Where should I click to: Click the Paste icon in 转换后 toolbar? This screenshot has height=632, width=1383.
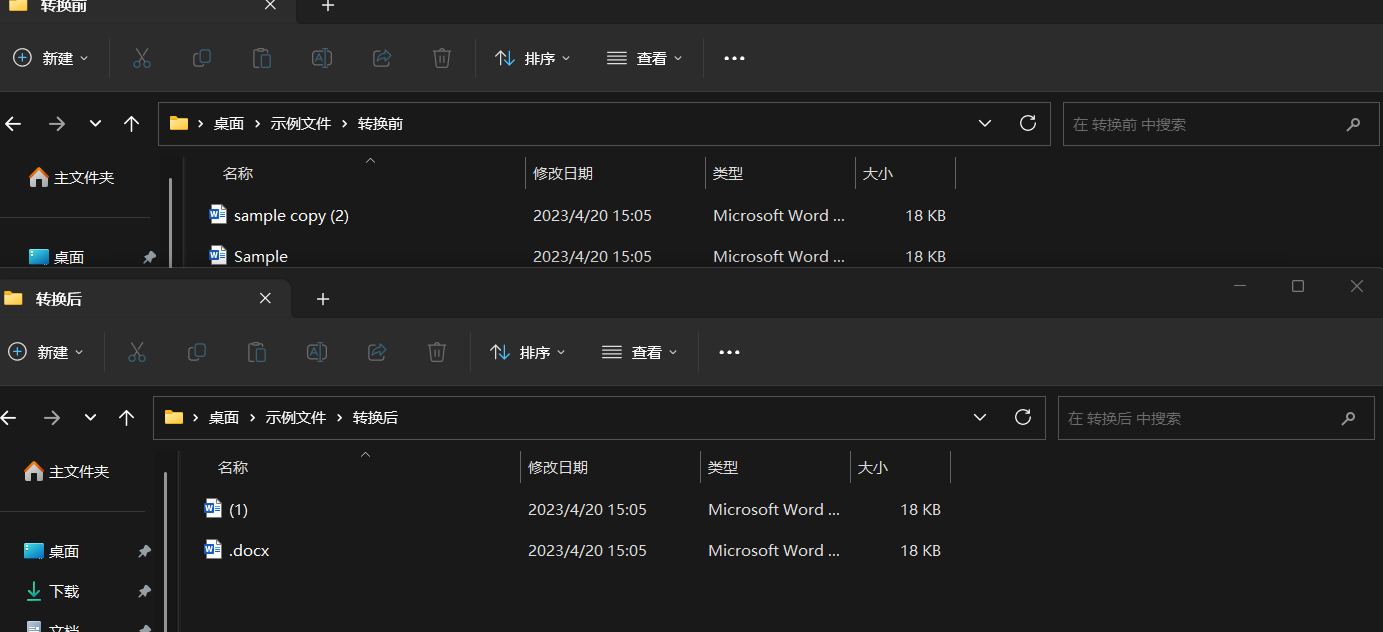point(256,351)
